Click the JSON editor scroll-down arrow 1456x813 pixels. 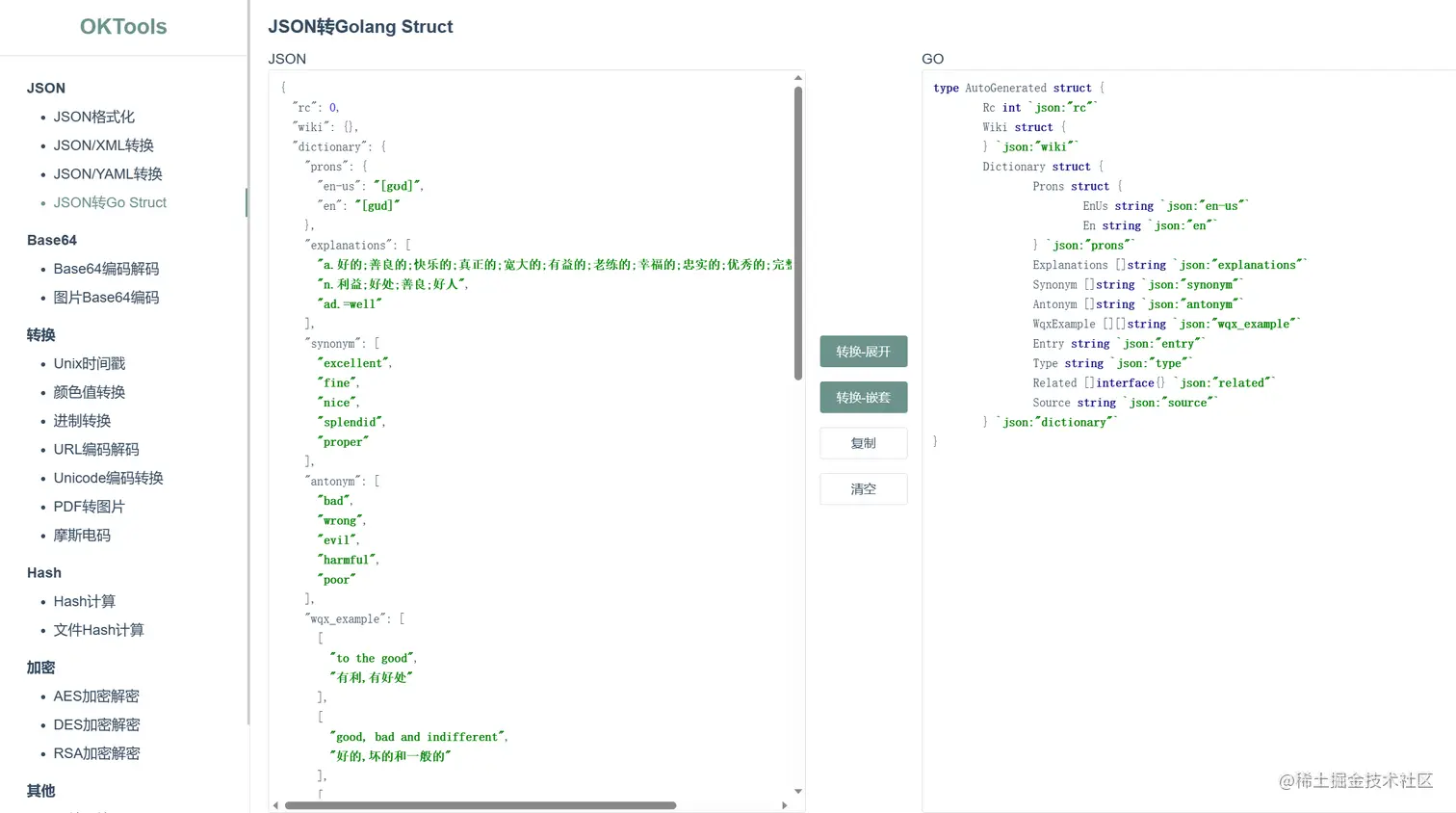click(x=798, y=791)
